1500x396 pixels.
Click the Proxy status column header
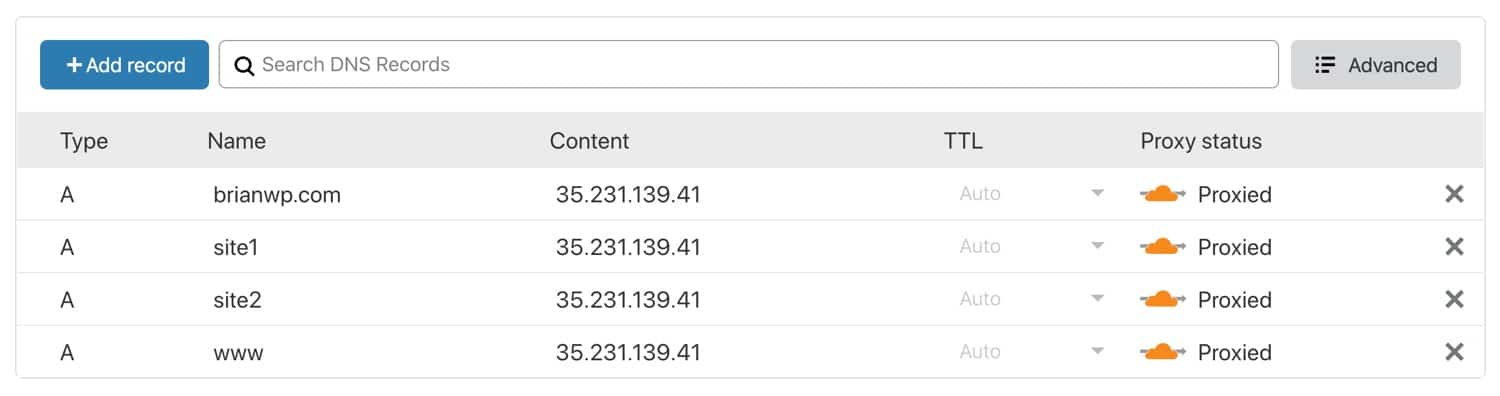[1201, 141]
